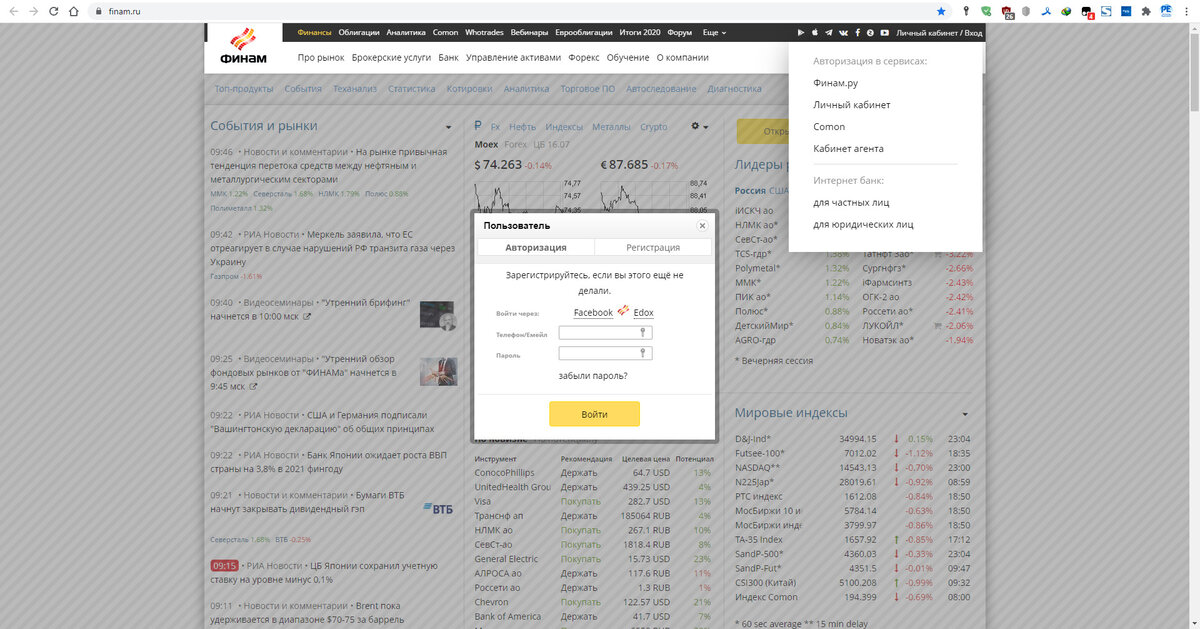Open the Облигации top menu item
This screenshot has width=1200, height=629.
(x=359, y=33)
